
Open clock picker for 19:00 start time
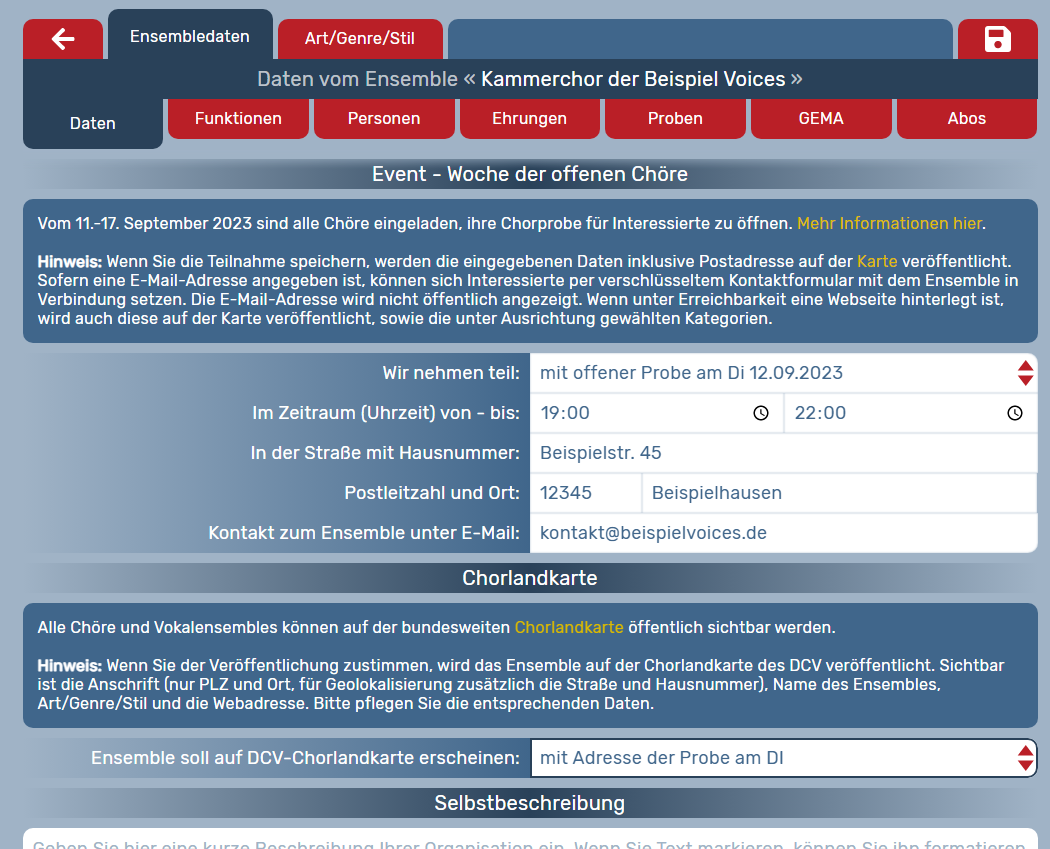[x=761, y=413]
